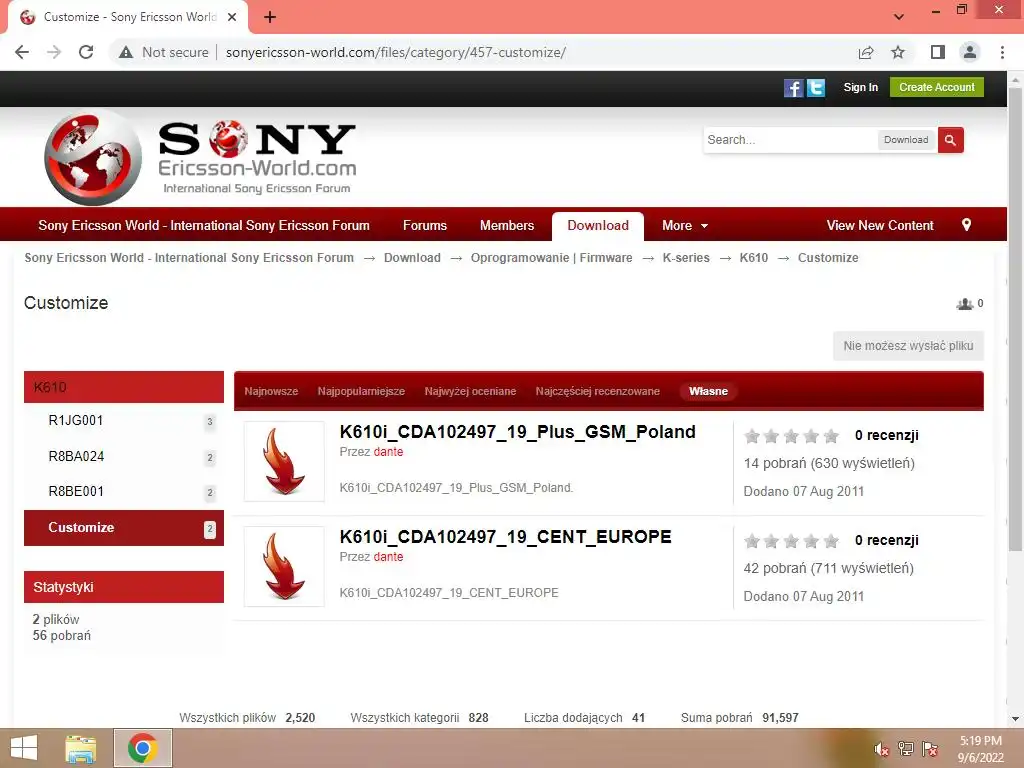
Task: Open the Forums navigation tab
Action: [424, 226]
